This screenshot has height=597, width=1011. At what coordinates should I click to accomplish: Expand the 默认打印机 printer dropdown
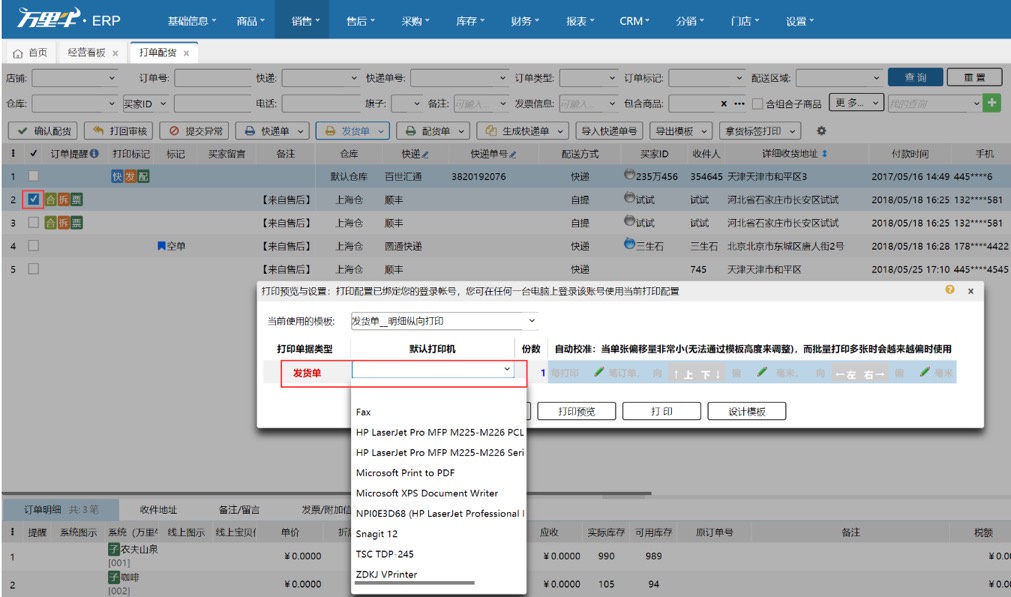433,370
